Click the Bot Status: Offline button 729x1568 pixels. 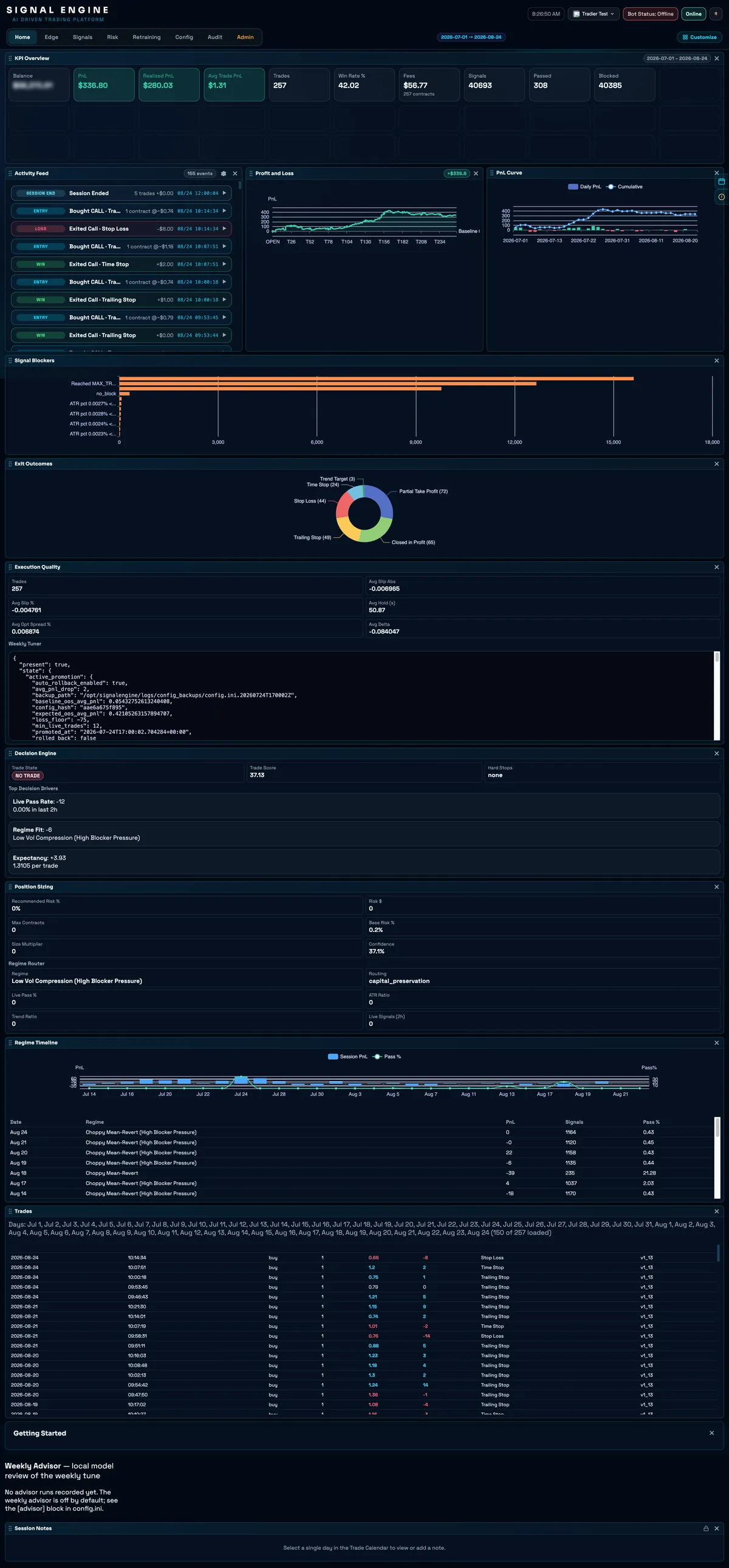(x=651, y=14)
